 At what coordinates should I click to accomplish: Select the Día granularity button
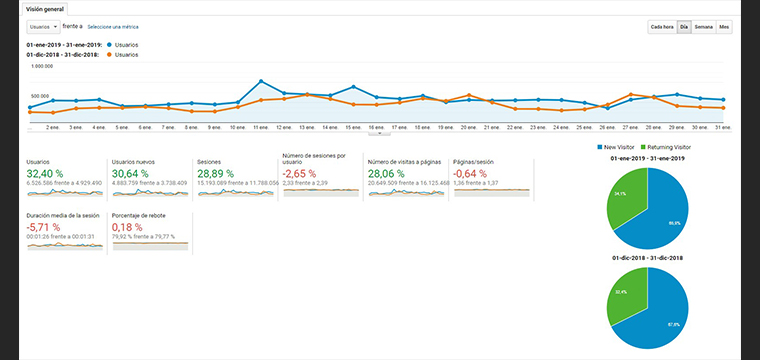coord(684,27)
